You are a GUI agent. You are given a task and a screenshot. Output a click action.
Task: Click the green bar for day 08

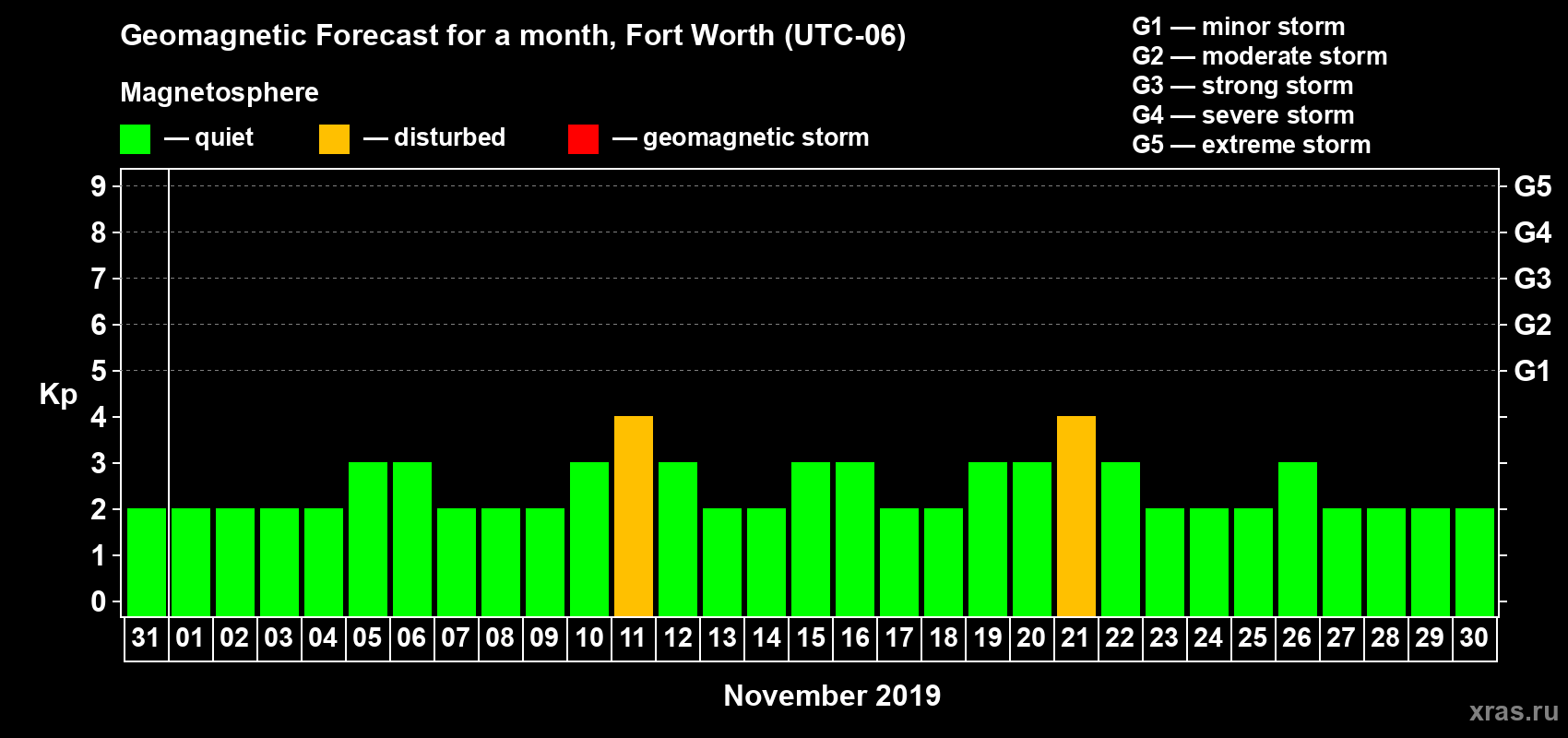501,562
